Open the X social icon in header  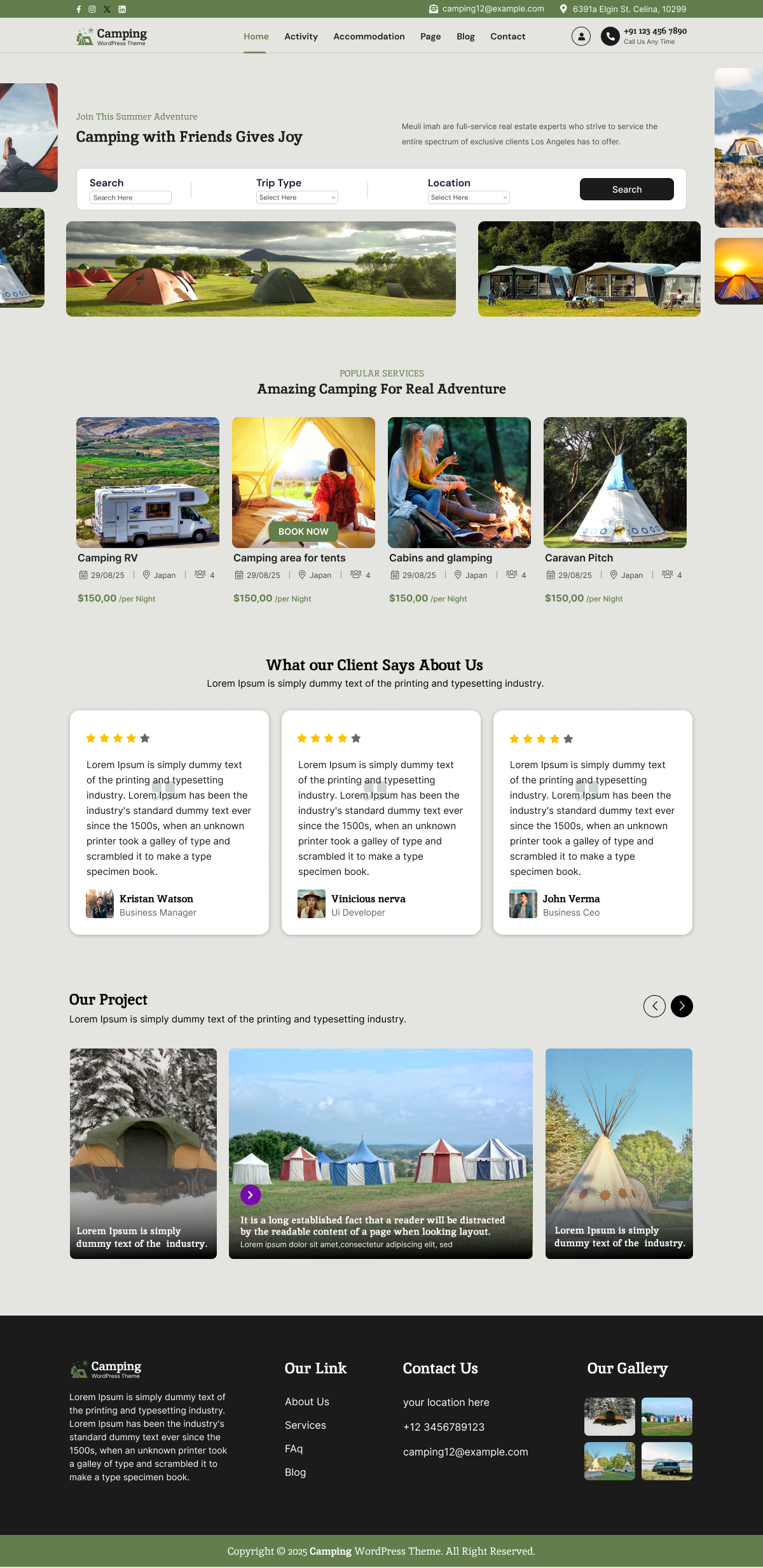point(107,10)
